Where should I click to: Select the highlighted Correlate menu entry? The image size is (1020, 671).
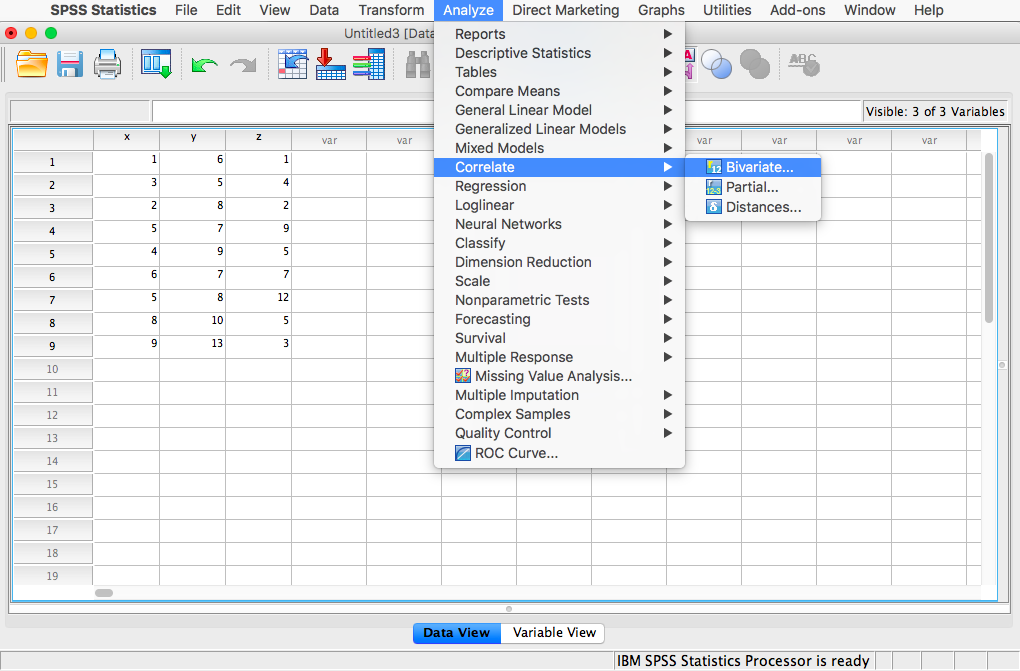click(x=559, y=167)
